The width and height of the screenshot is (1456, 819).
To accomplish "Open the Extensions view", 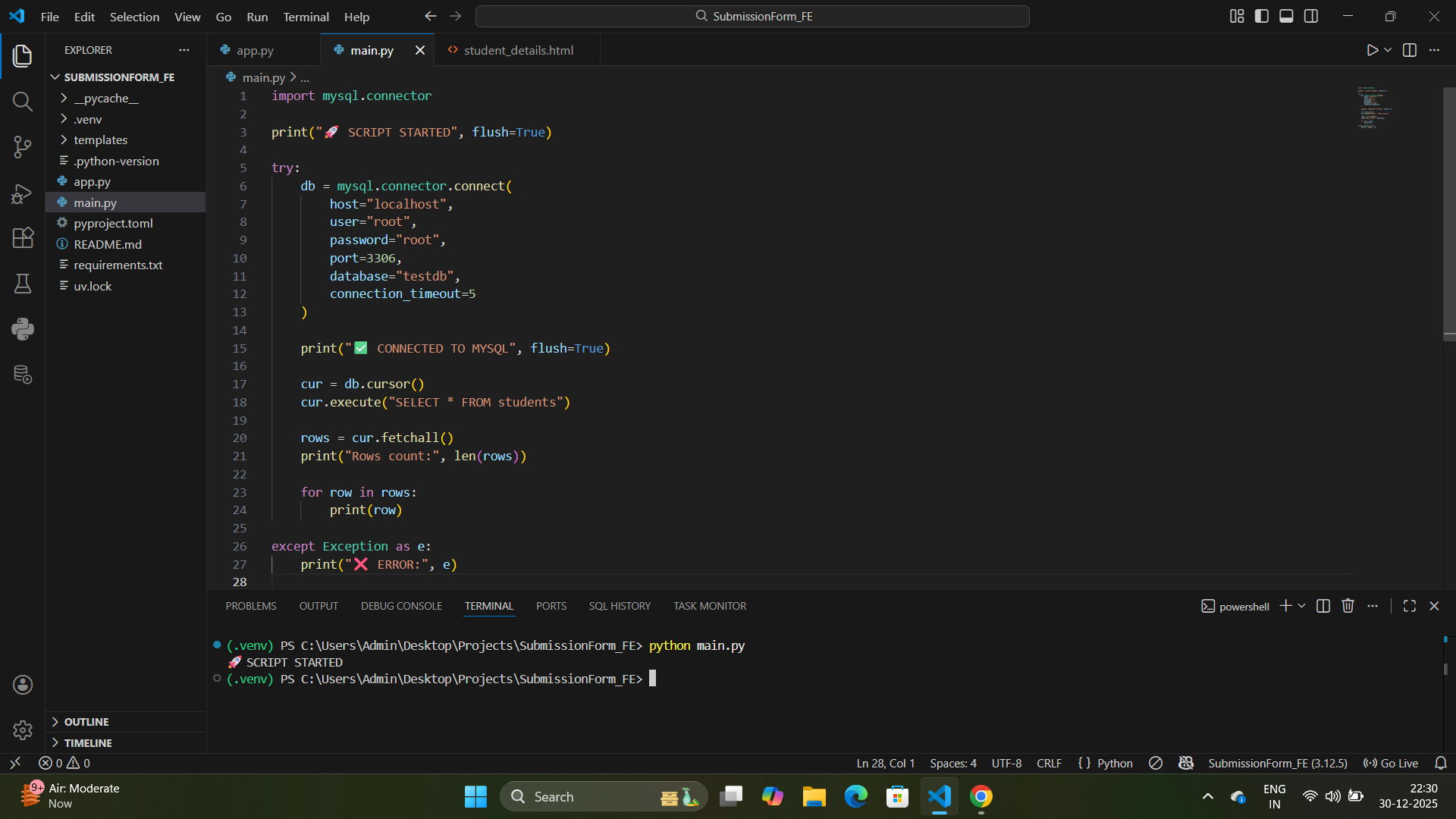I will (x=22, y=238).
